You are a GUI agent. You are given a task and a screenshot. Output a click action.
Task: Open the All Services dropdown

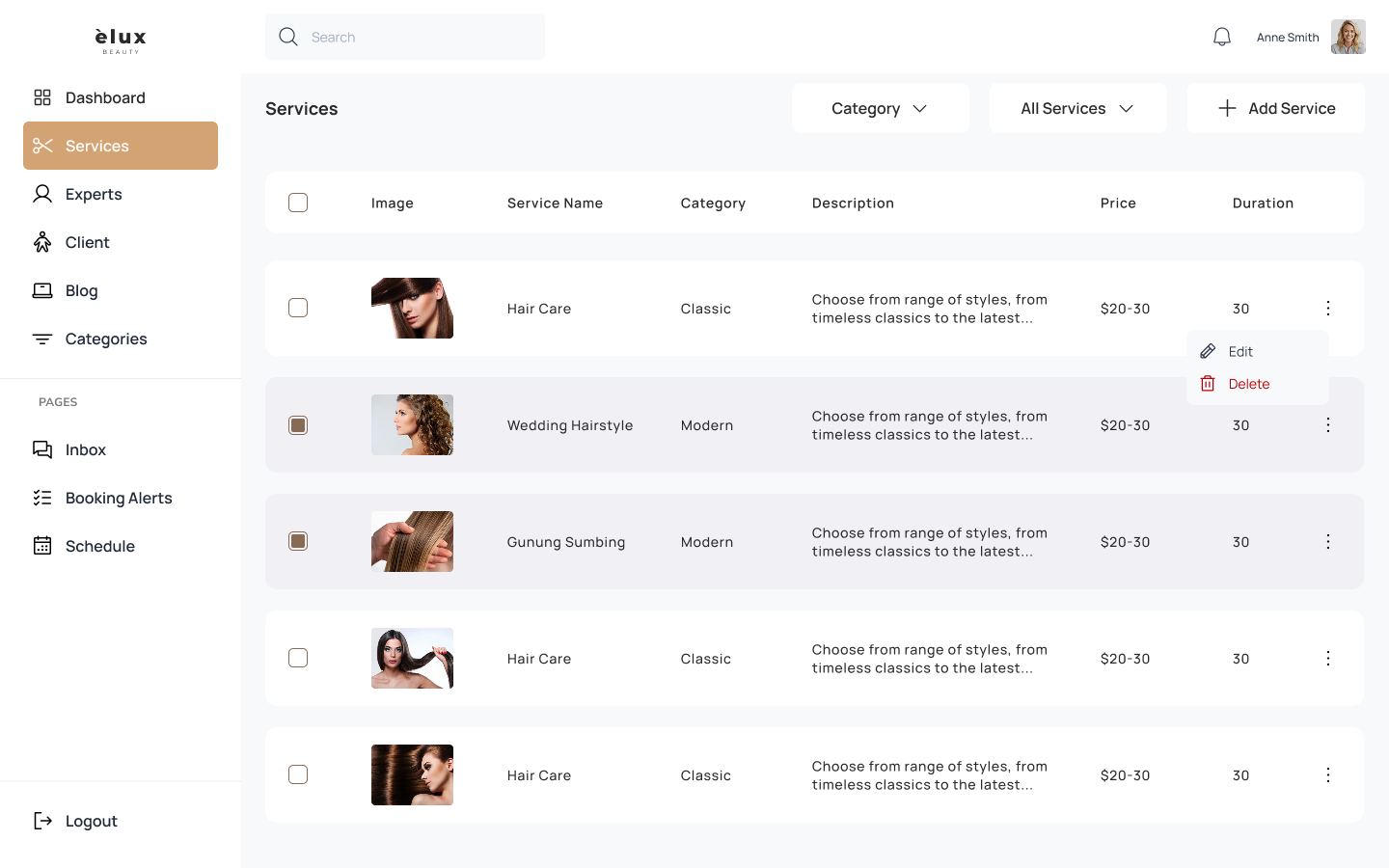coord(1077,108)
